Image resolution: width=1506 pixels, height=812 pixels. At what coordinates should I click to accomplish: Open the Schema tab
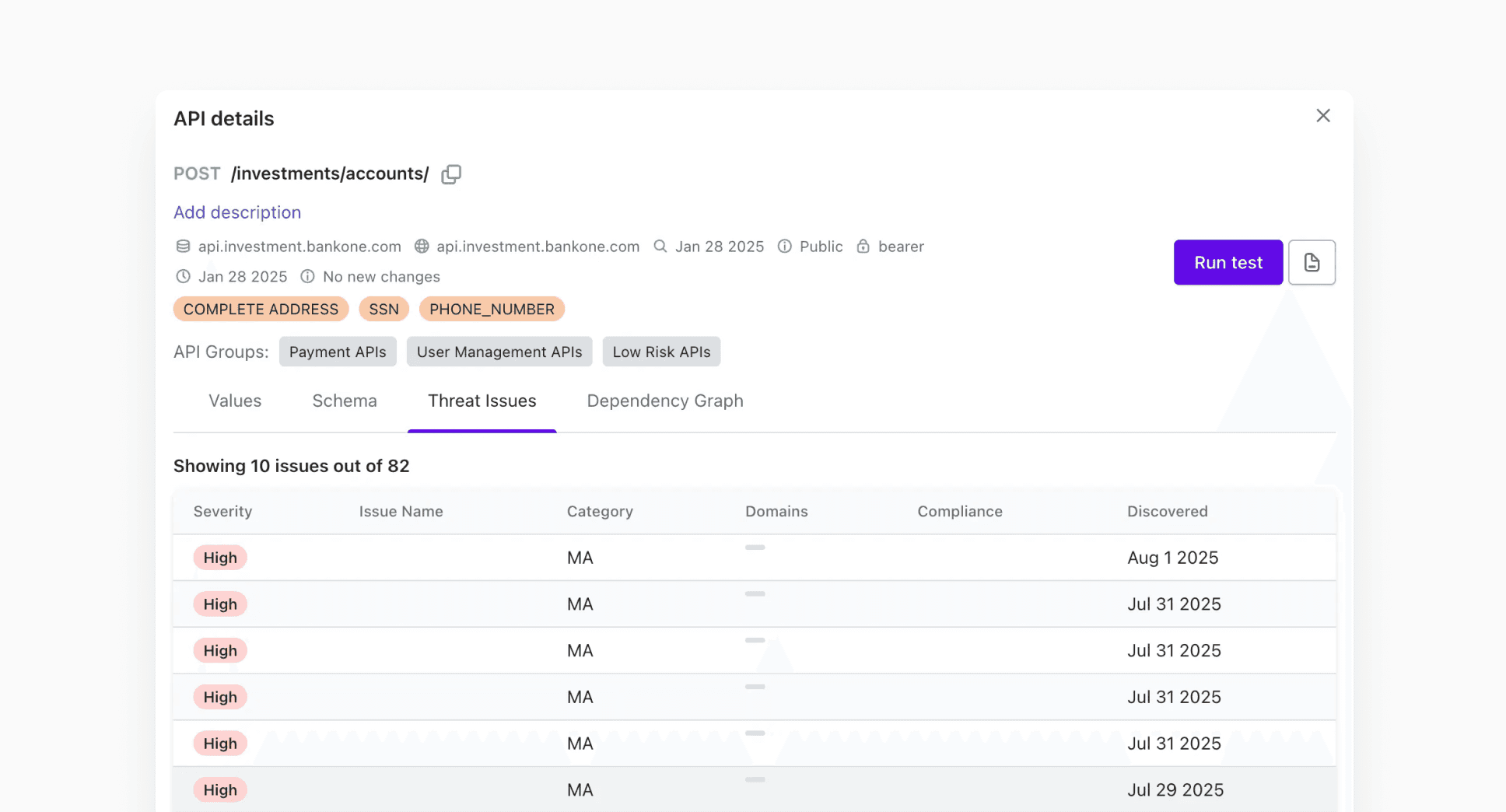tap(345, 401)
